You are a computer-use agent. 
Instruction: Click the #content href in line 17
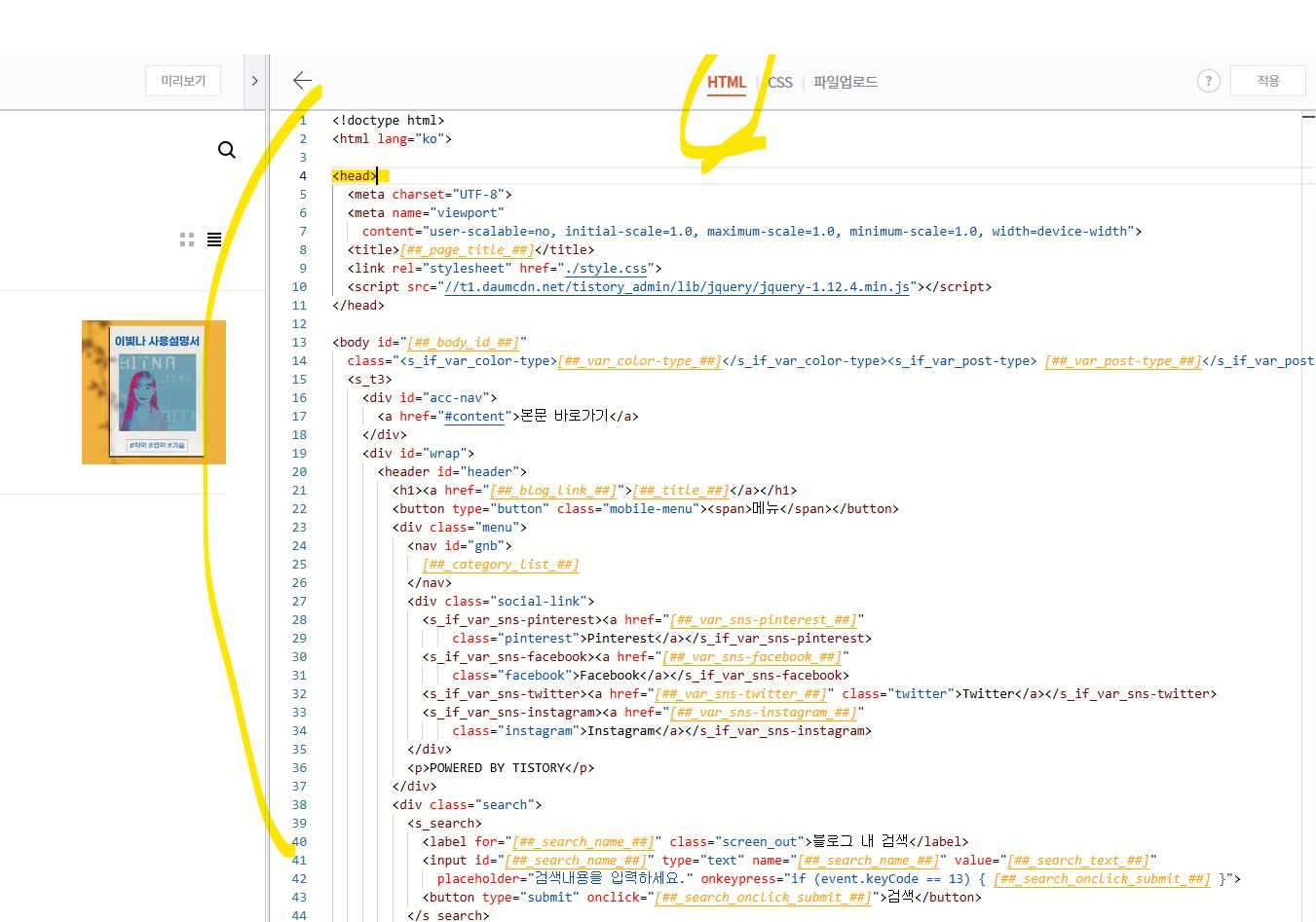[x=474, y=416]
